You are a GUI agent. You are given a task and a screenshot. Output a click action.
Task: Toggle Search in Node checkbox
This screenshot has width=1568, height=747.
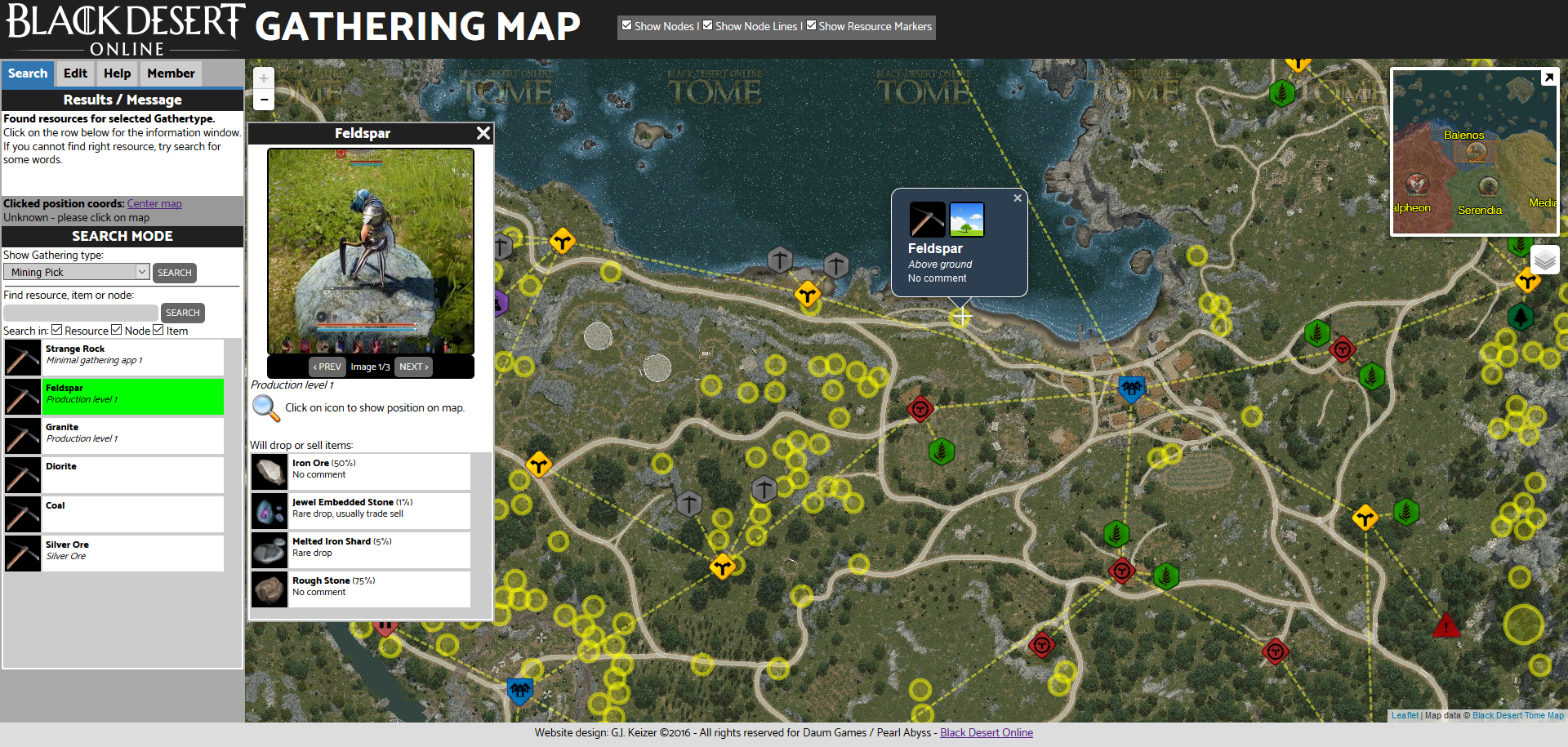click(117, 330)
